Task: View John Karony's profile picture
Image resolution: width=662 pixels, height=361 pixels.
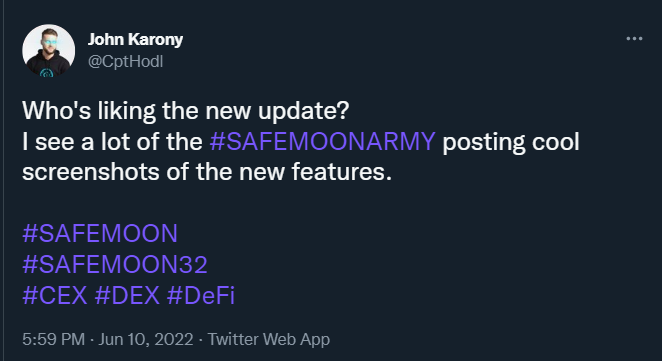Action: (x=49, y=51)
